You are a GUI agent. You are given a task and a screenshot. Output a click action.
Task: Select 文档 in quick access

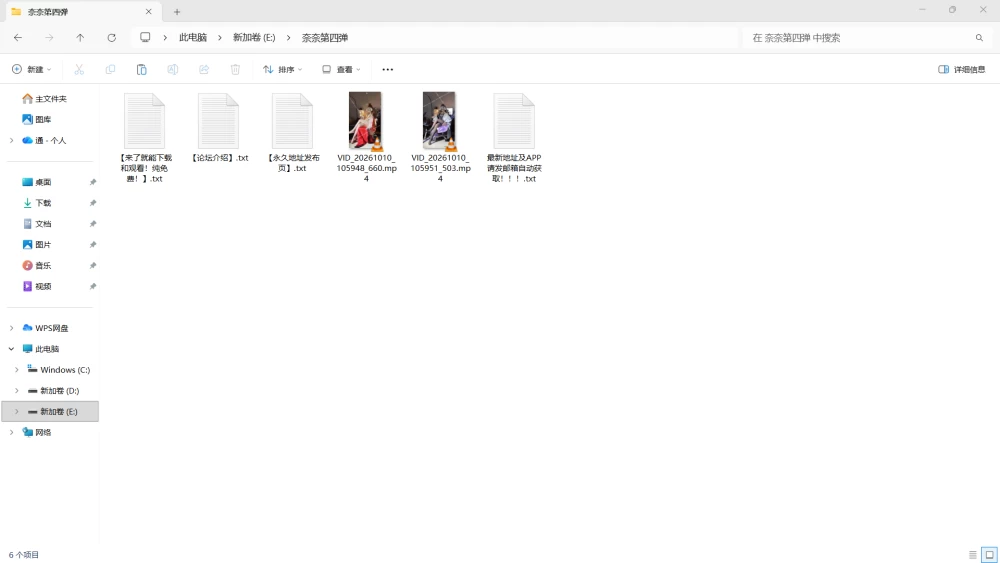tap(37, 224)
